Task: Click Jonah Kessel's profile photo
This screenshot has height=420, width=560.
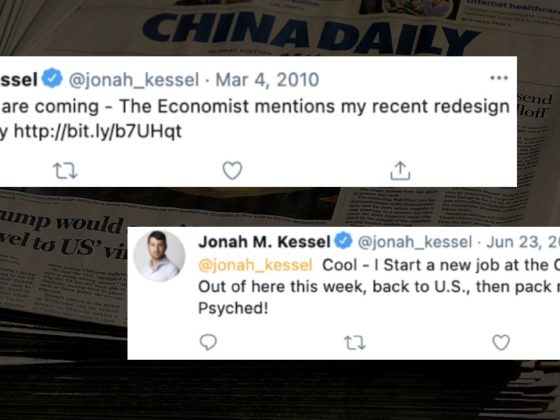Action: pyautogui.click(x=159, y=256)
